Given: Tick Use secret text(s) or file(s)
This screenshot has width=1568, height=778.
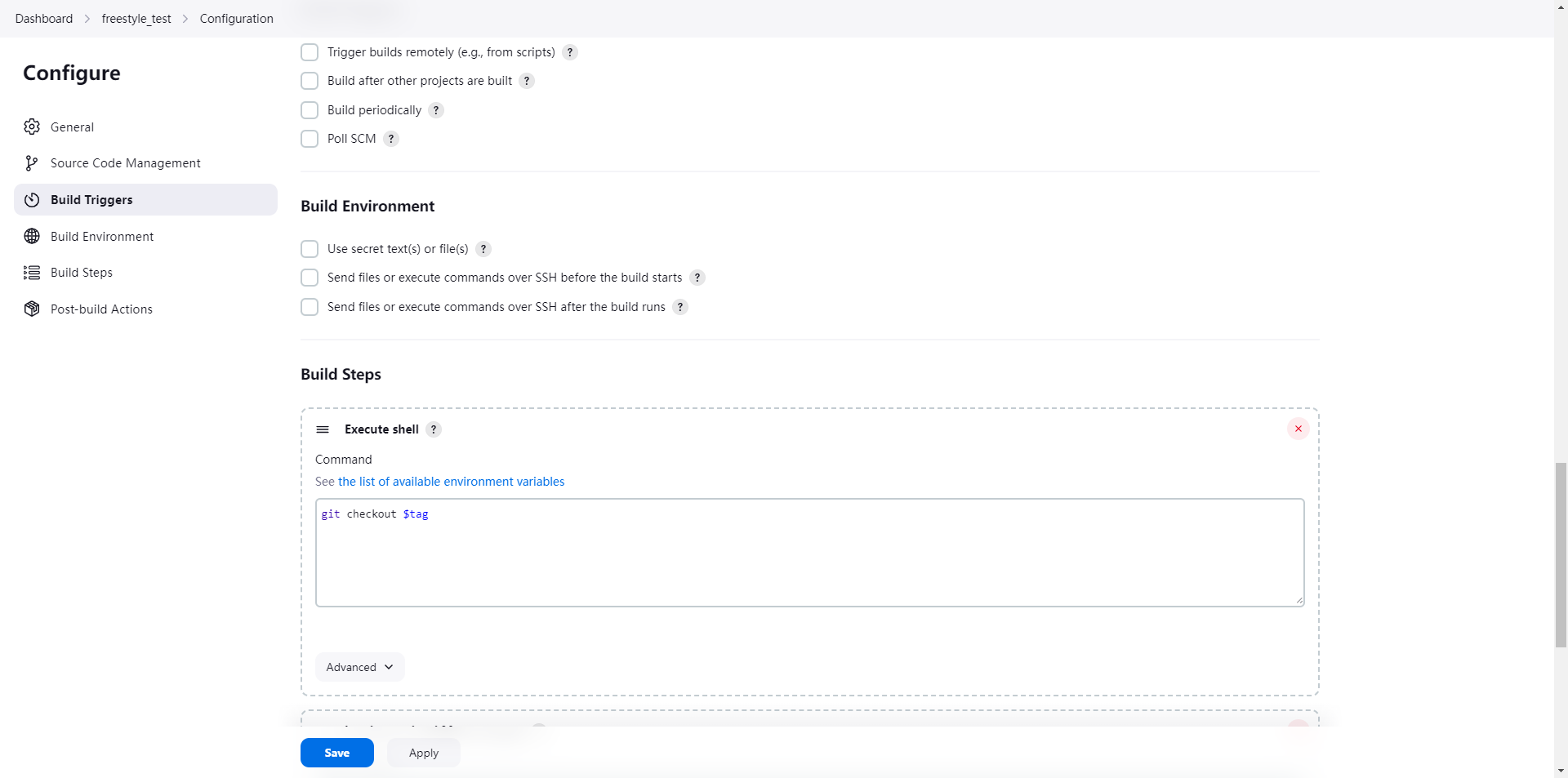Looking at the screenshot, I should click(x=310, y=249).
